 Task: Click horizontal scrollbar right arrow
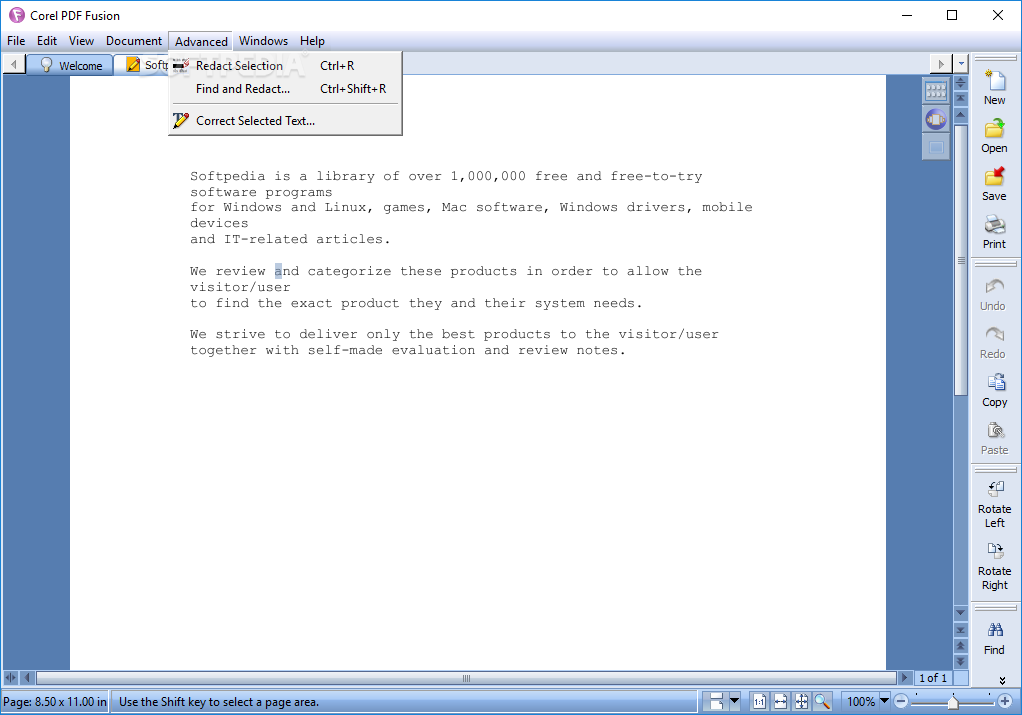[x=904, y=678]
